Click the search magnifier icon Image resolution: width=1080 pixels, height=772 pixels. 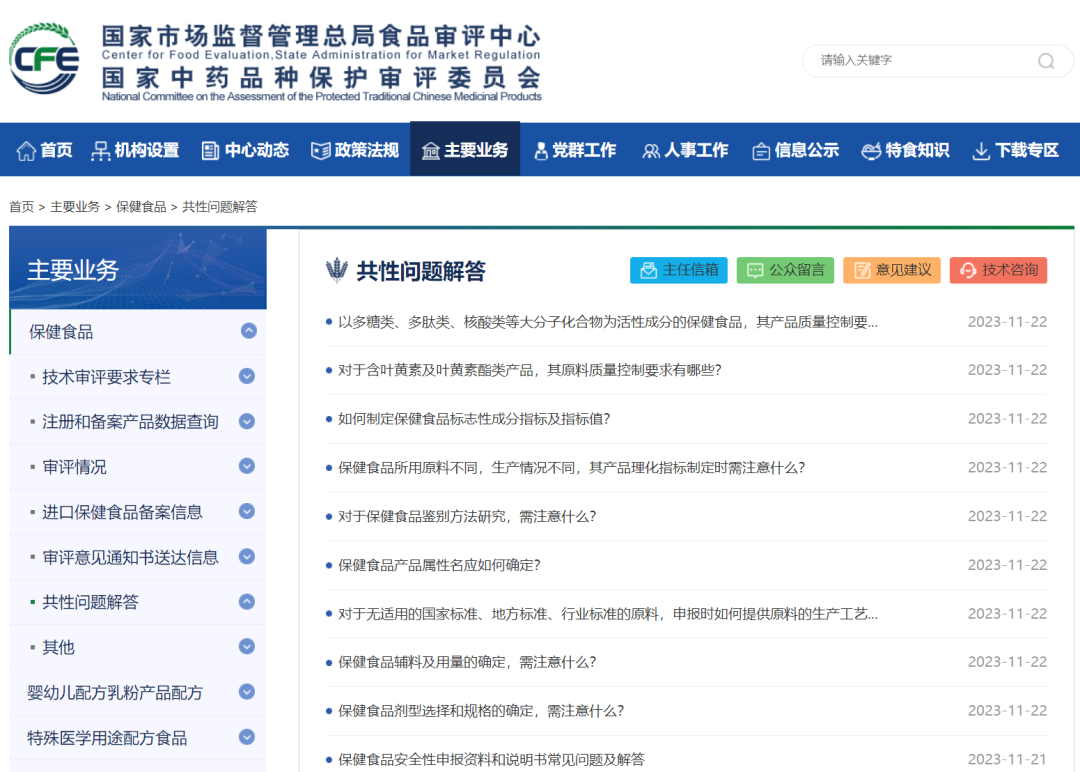[x=1046, y=61]
